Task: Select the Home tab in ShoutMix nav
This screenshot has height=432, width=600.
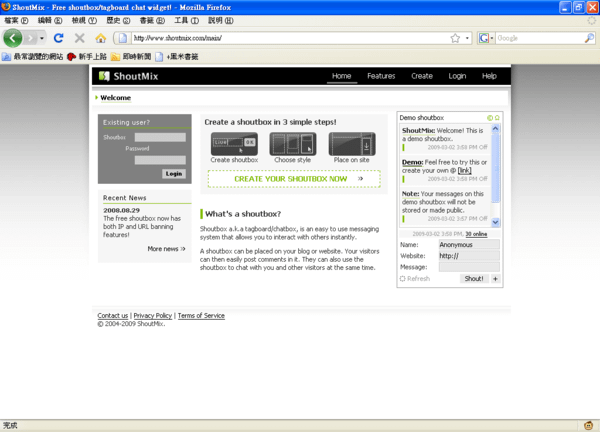Action: click(x=342, y=76)
